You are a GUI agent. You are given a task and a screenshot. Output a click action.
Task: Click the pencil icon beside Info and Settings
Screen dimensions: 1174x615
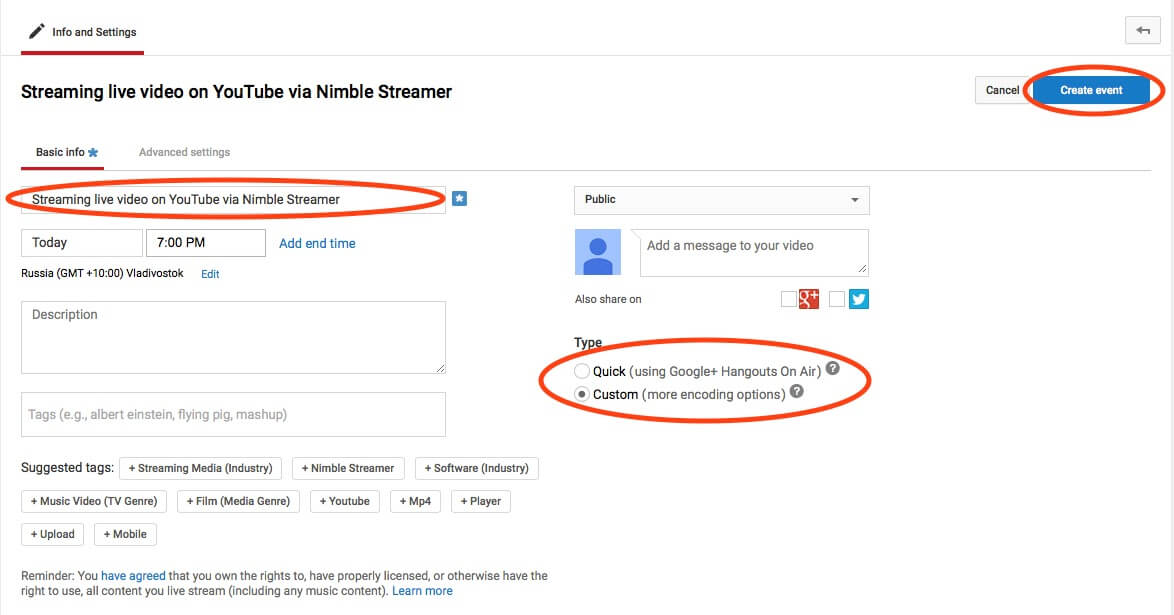(x=36, y=31)
